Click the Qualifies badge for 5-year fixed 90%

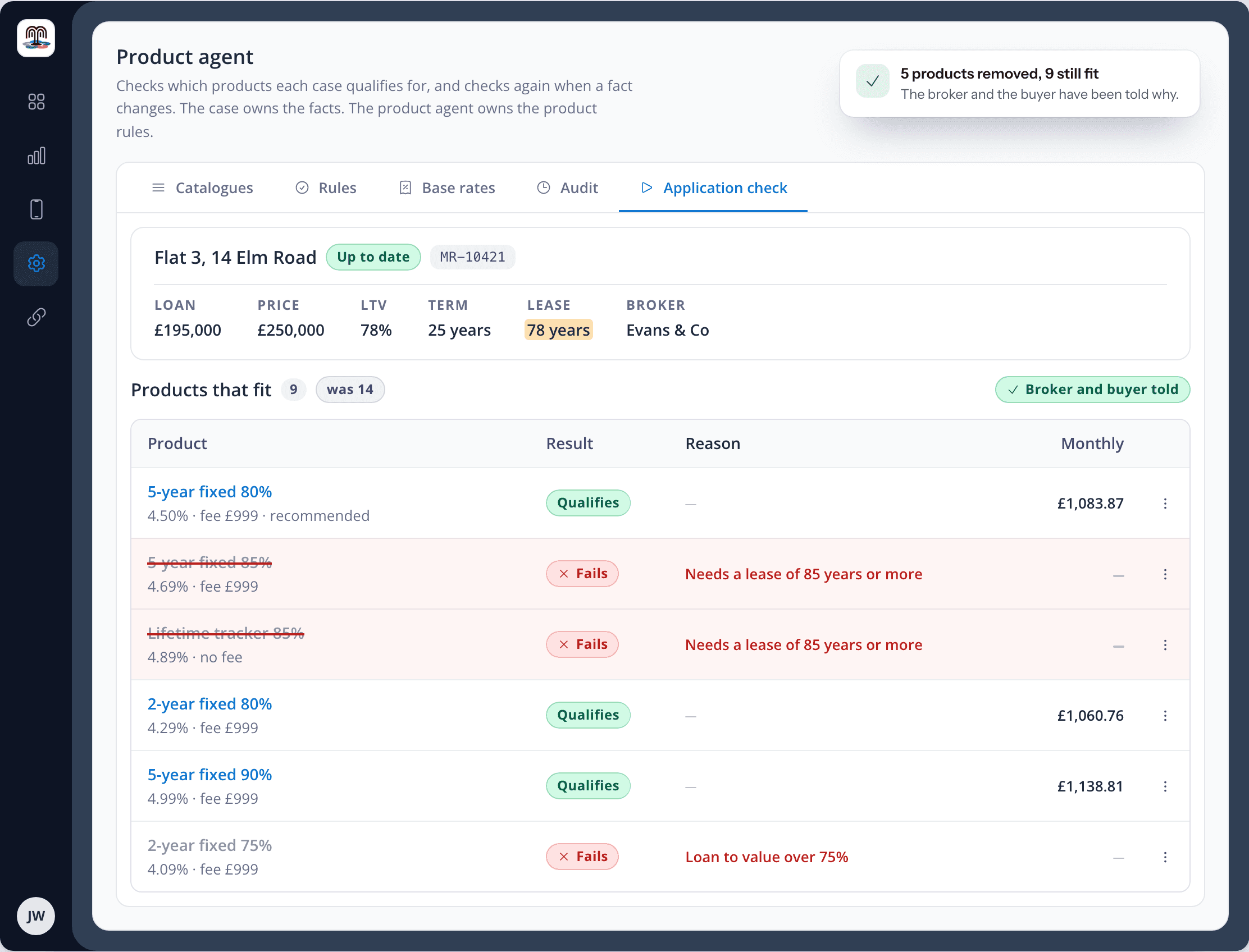588,786
